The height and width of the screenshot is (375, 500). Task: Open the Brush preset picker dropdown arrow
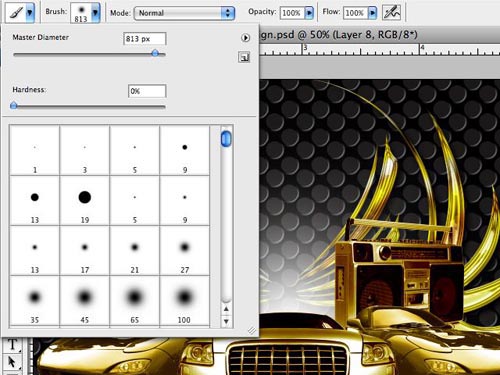click(x=95, y=13)
